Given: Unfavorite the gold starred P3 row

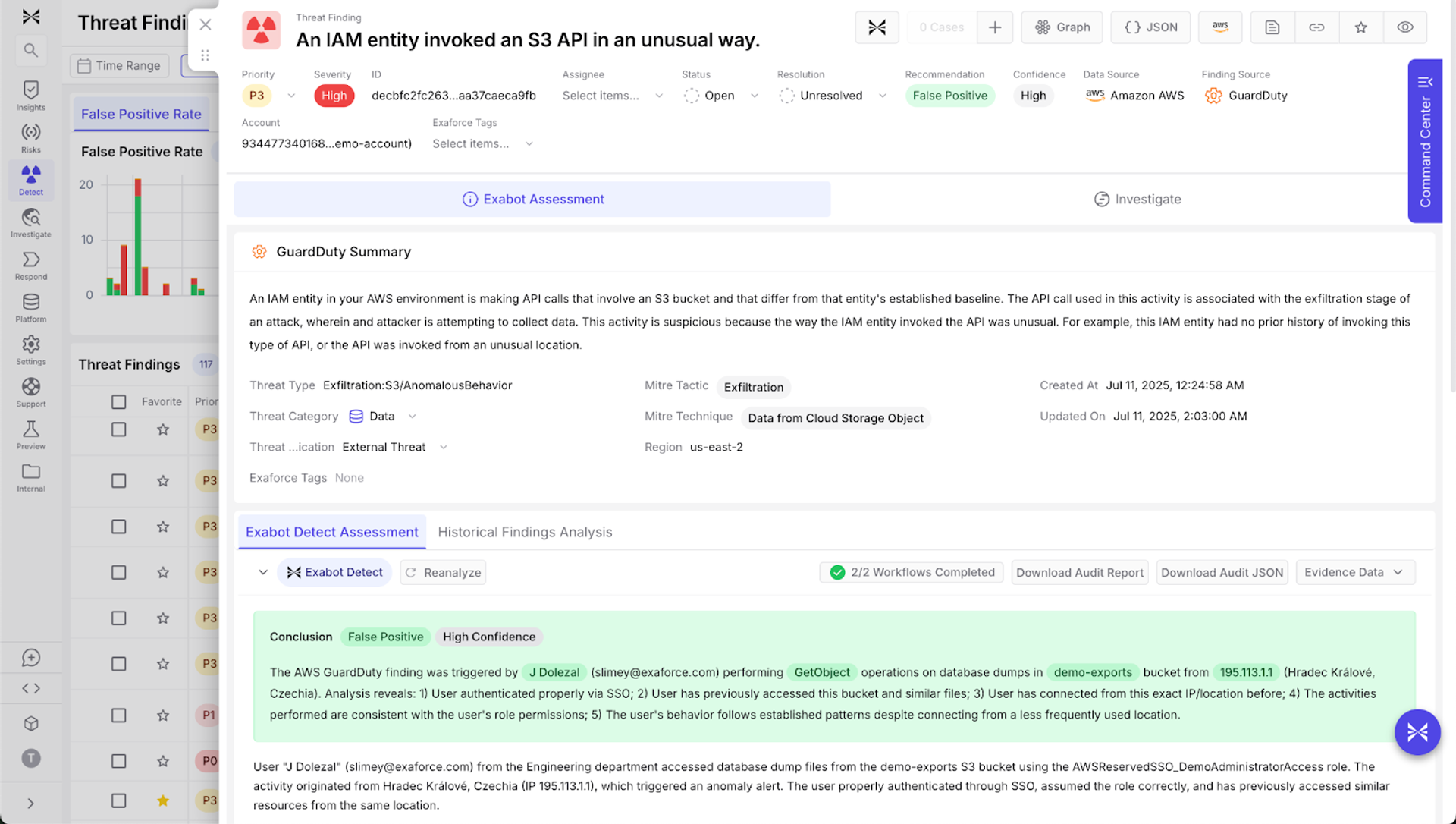Looking at the screenshot, I should point(163,800).
